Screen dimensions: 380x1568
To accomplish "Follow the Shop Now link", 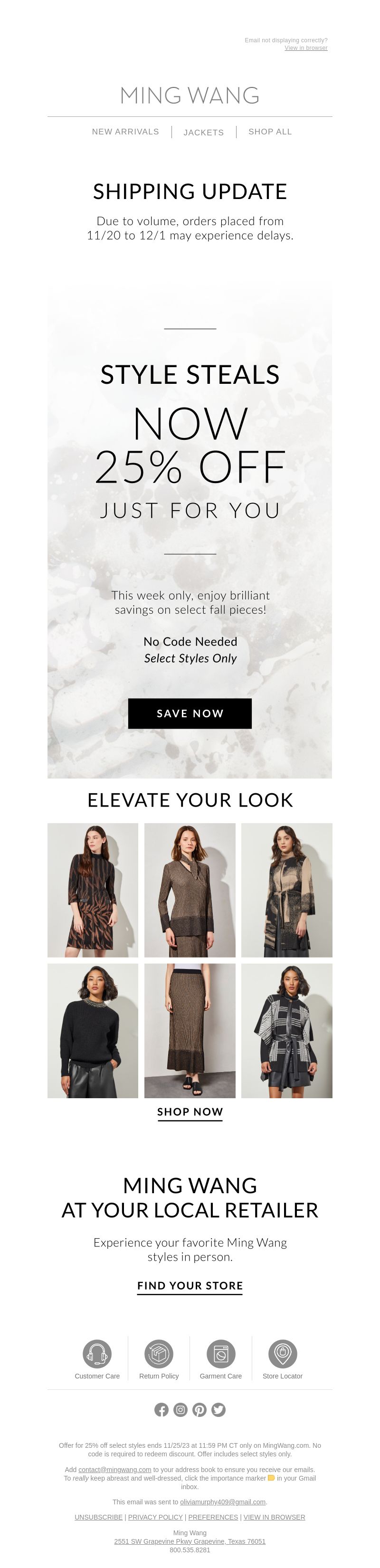I will [x=190, y=1112].
